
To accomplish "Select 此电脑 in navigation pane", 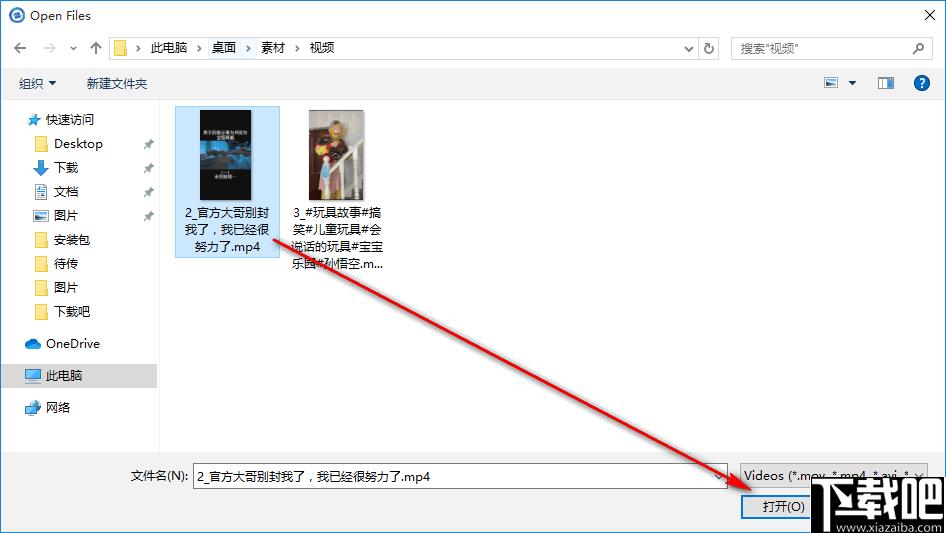I will click(x=64, y=375).
